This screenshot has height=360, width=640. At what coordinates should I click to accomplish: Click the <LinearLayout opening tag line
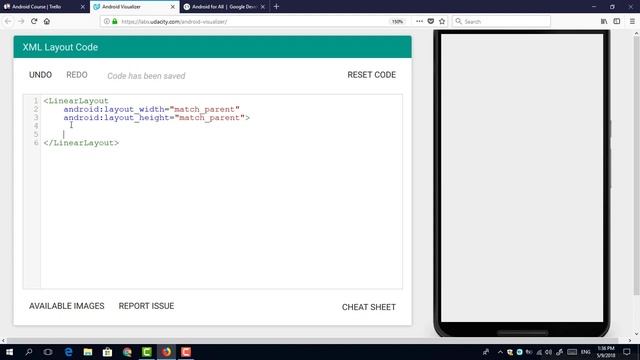(76, 100)
